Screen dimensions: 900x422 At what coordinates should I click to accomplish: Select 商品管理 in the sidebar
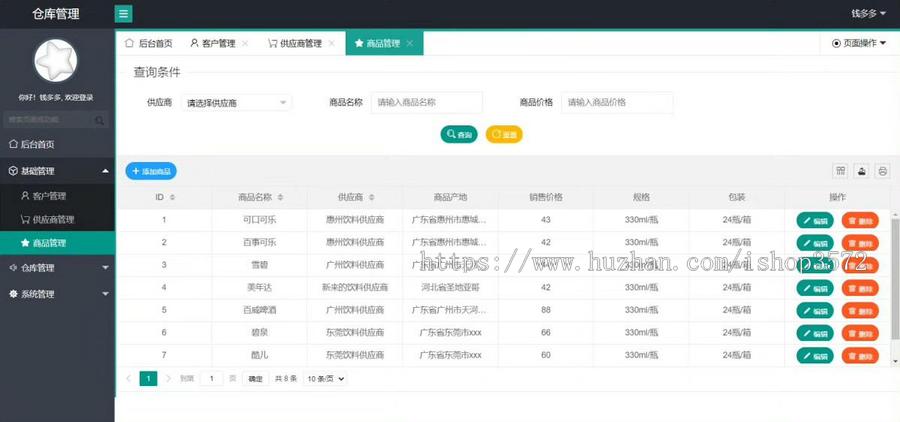click(57, 243)
